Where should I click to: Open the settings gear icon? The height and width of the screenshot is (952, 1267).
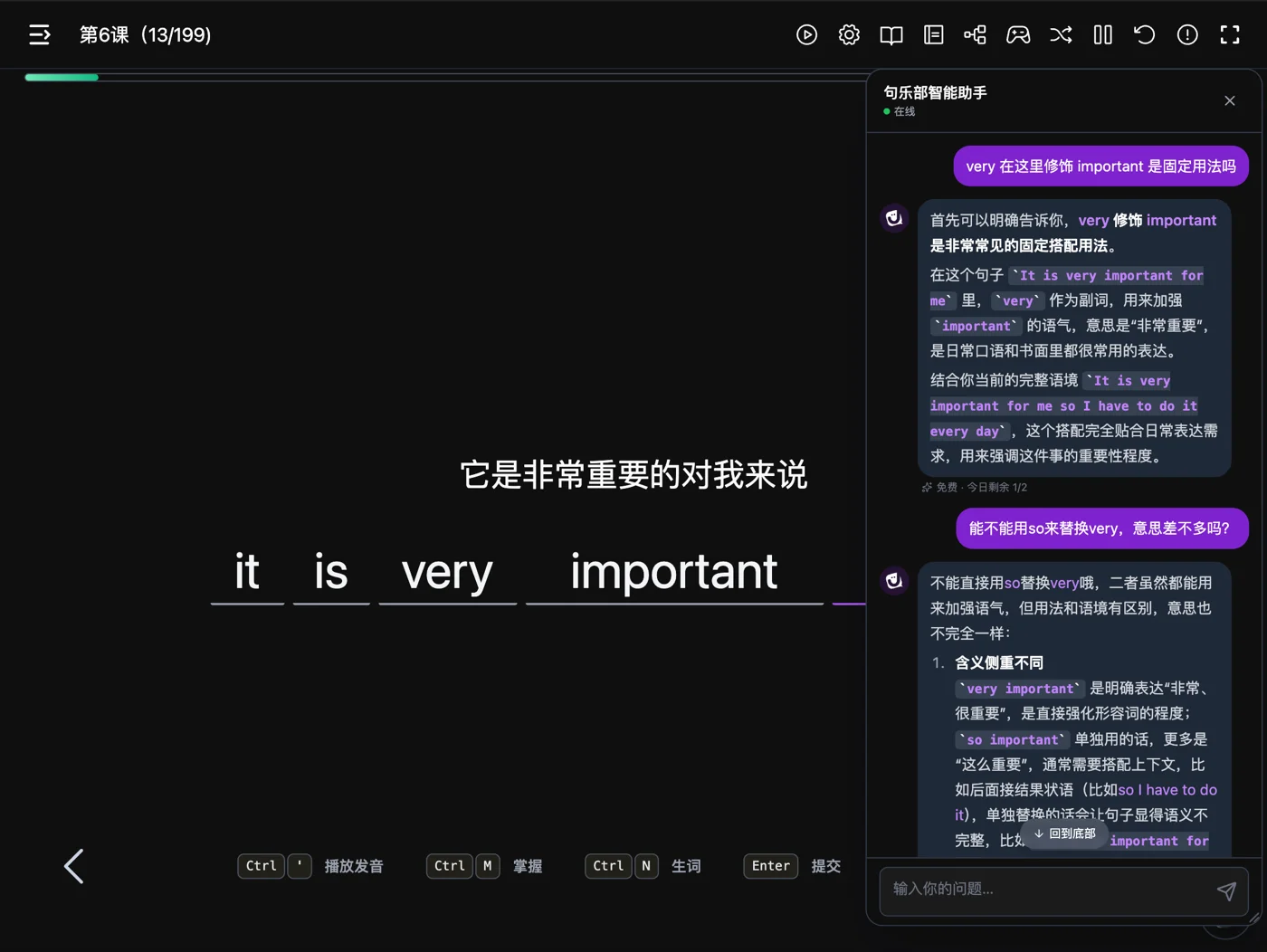(x=849, y=34)
